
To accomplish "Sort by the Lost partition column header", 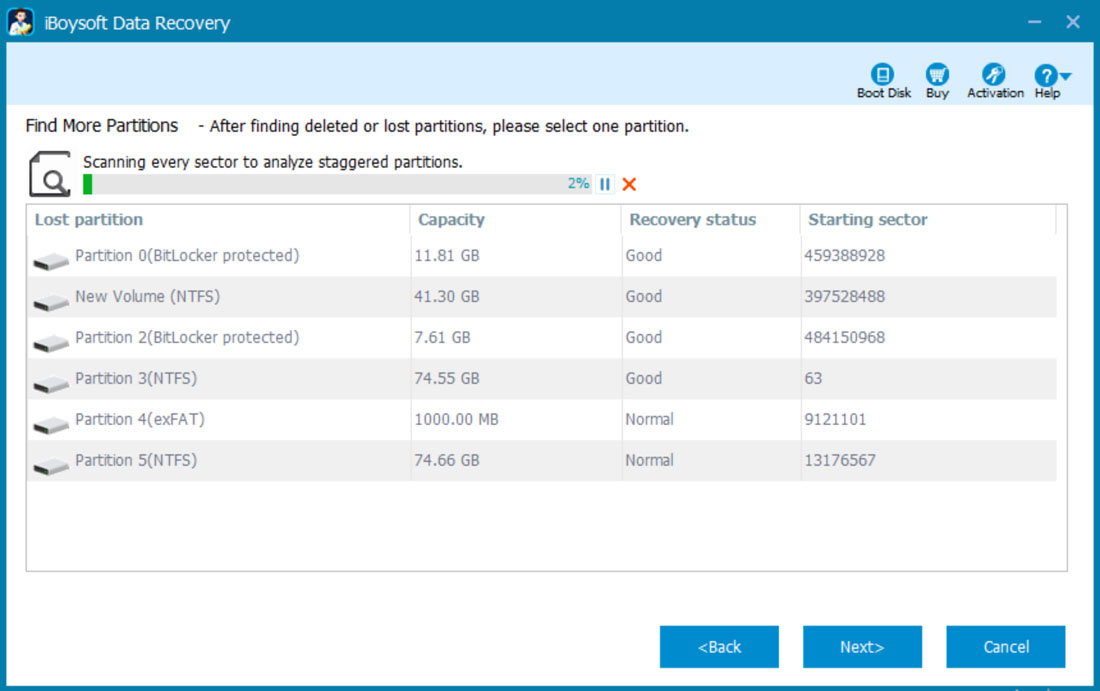I will click(89, 220).
